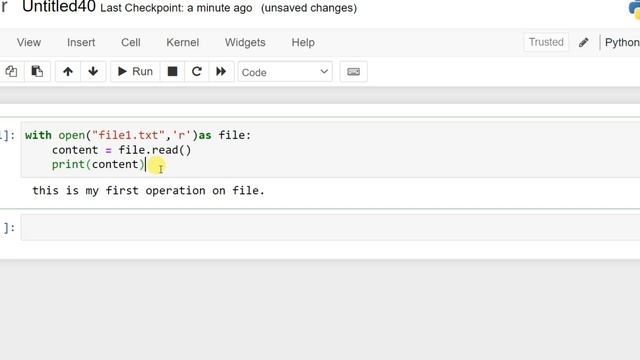The image size is (640, 360).
Task: Open the command palette keyboard icon
Action: click(353, 72)
